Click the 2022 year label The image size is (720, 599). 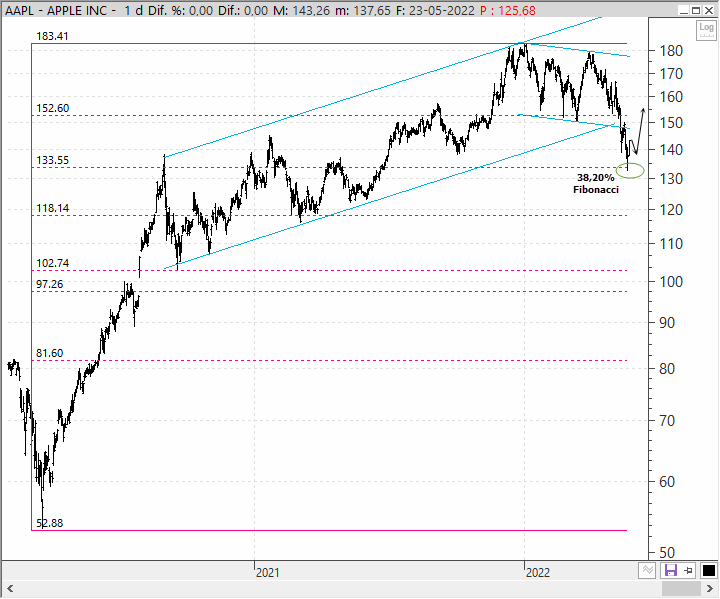538,573
